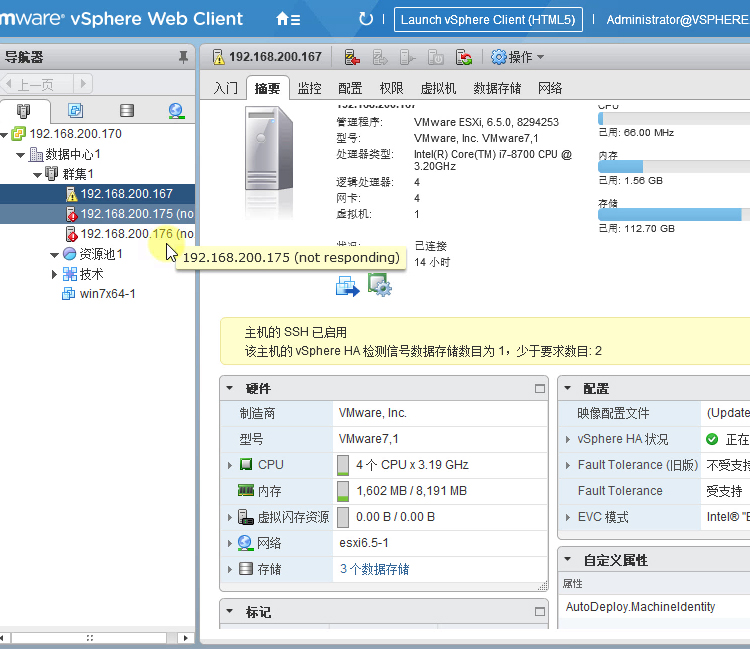Switch to the 虚拟机 tab
750x649 pixels.
[x=438, y=88]
